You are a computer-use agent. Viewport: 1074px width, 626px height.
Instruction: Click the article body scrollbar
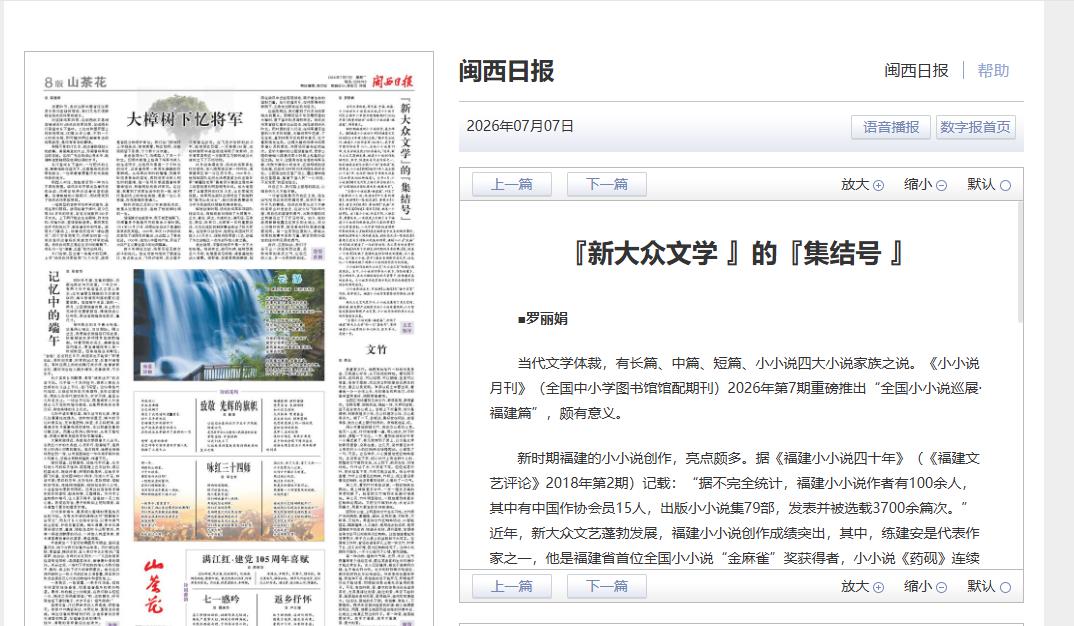[1020, 263]
